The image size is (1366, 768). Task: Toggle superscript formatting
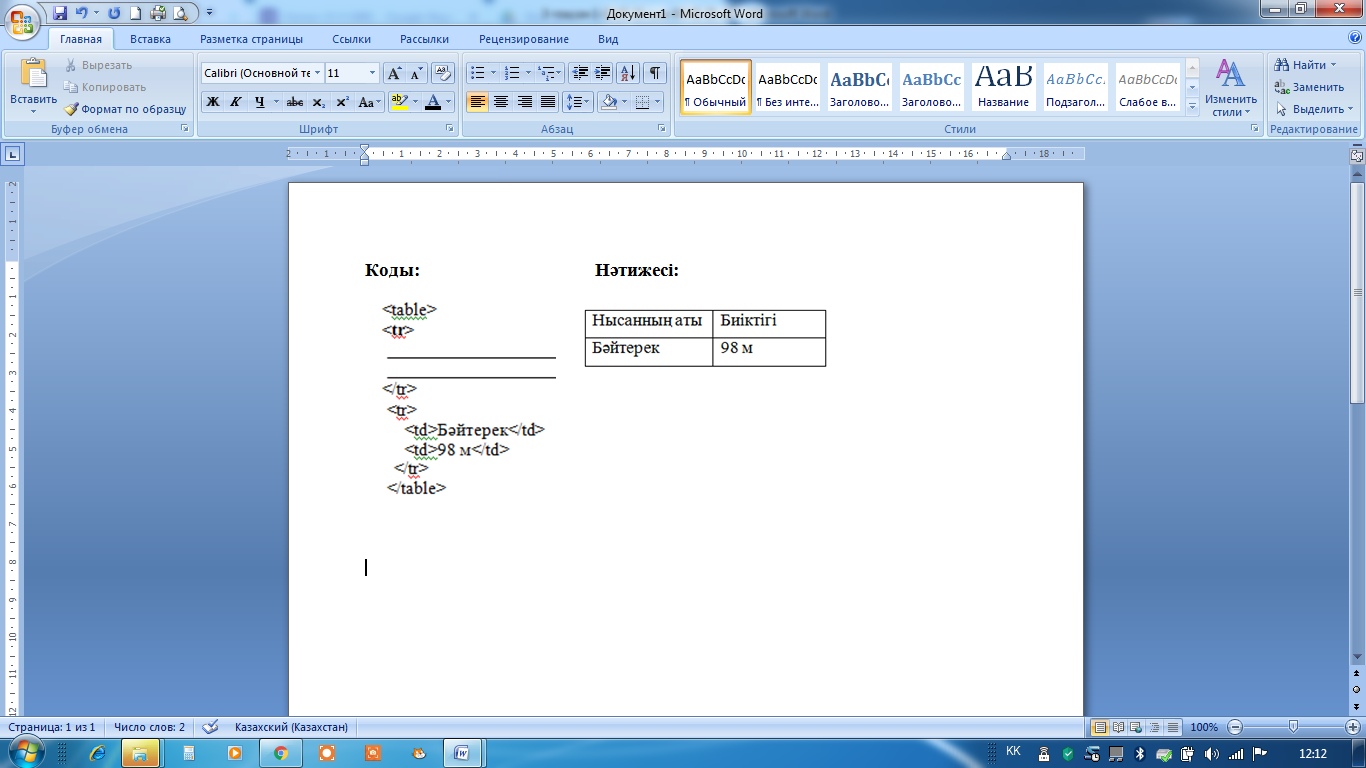click(341, 102)
